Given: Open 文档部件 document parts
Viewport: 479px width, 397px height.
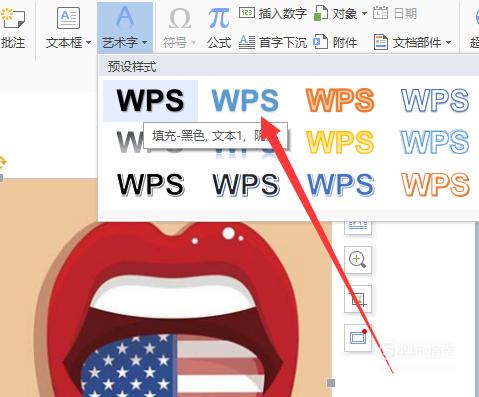Looking at the screenshot, I should 408,43.
